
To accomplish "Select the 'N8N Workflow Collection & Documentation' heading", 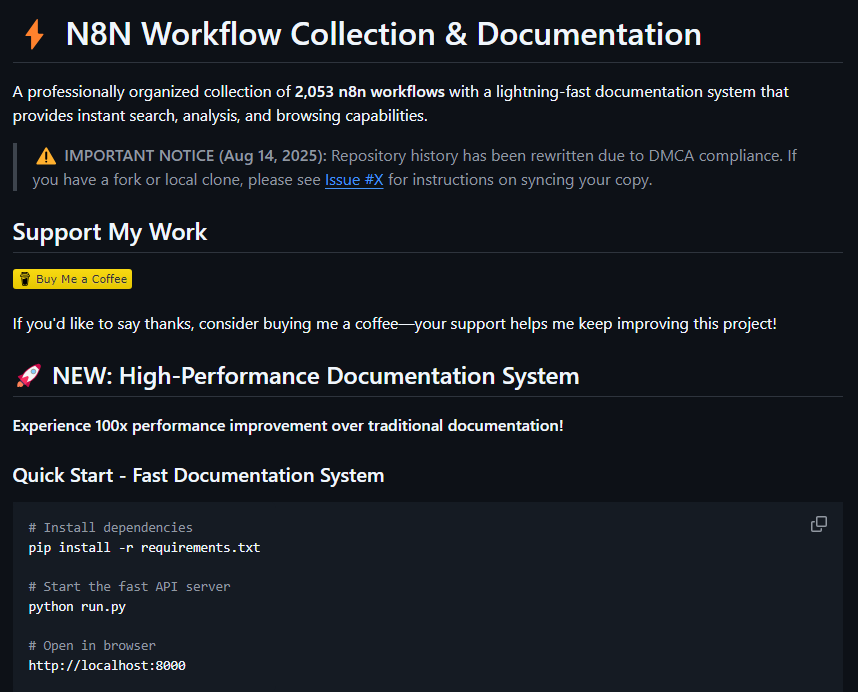I will click(383, 34).
